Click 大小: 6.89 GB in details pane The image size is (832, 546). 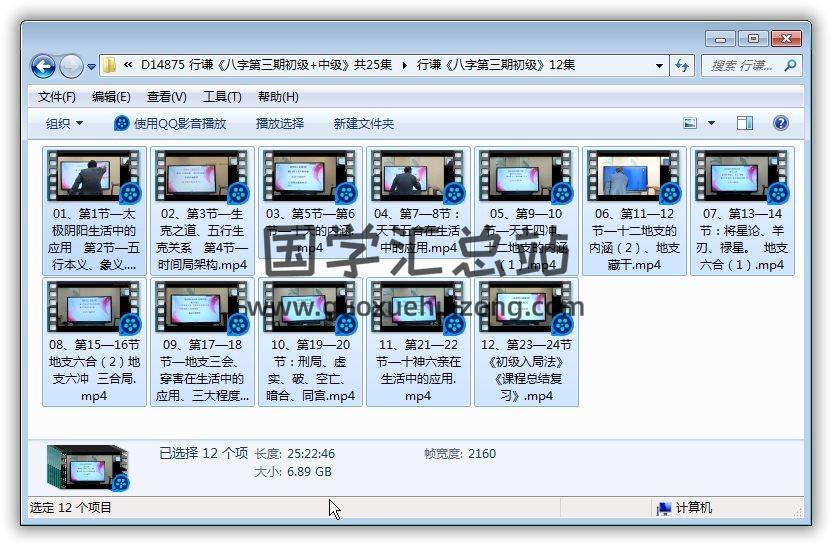tap(293, 472)
